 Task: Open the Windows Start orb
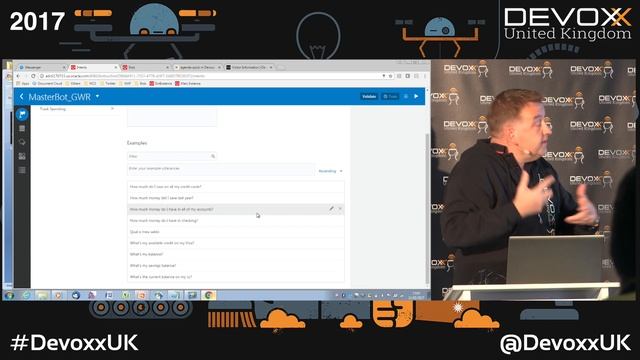click(9, 295)
